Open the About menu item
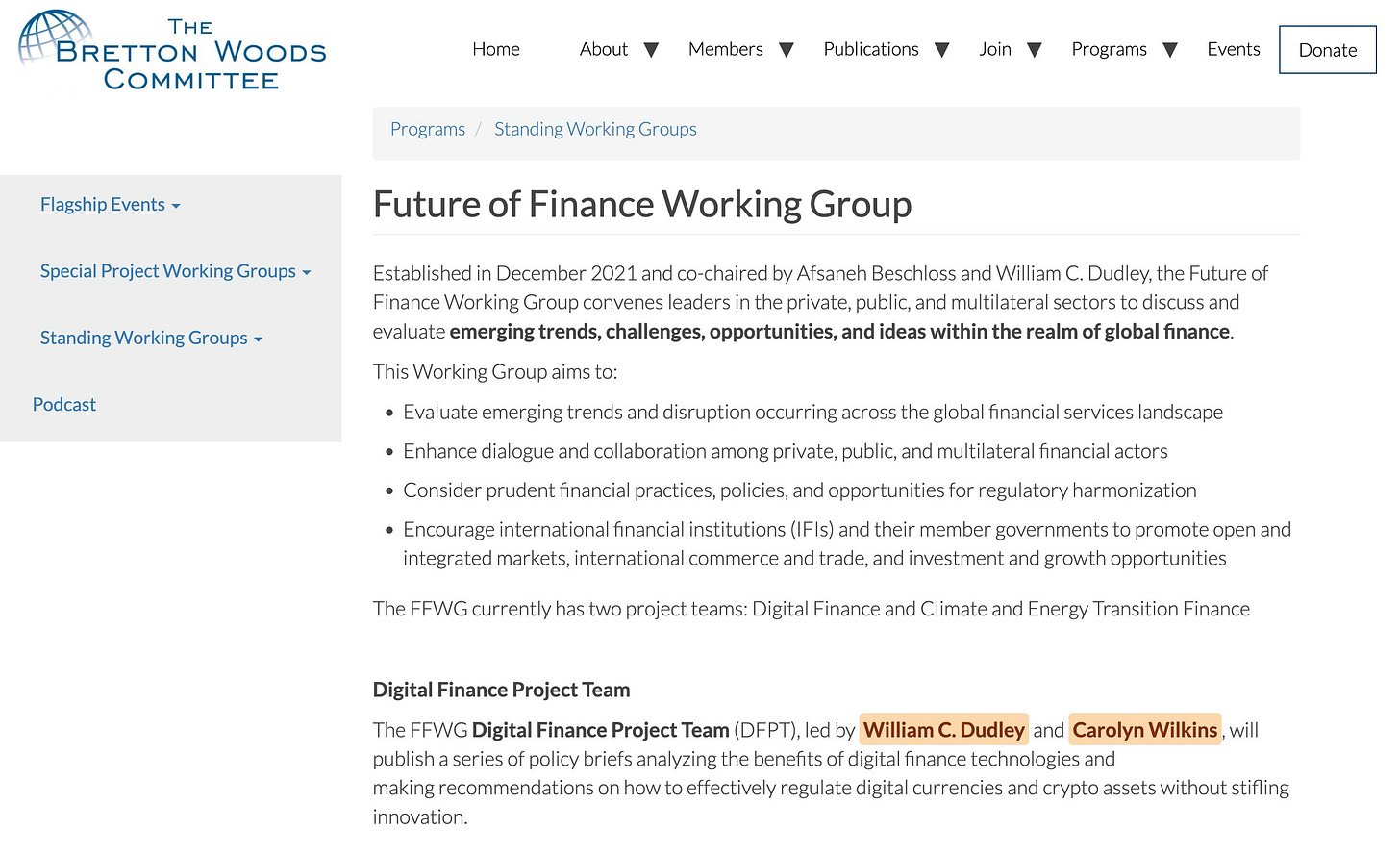 tap(604, 49)
